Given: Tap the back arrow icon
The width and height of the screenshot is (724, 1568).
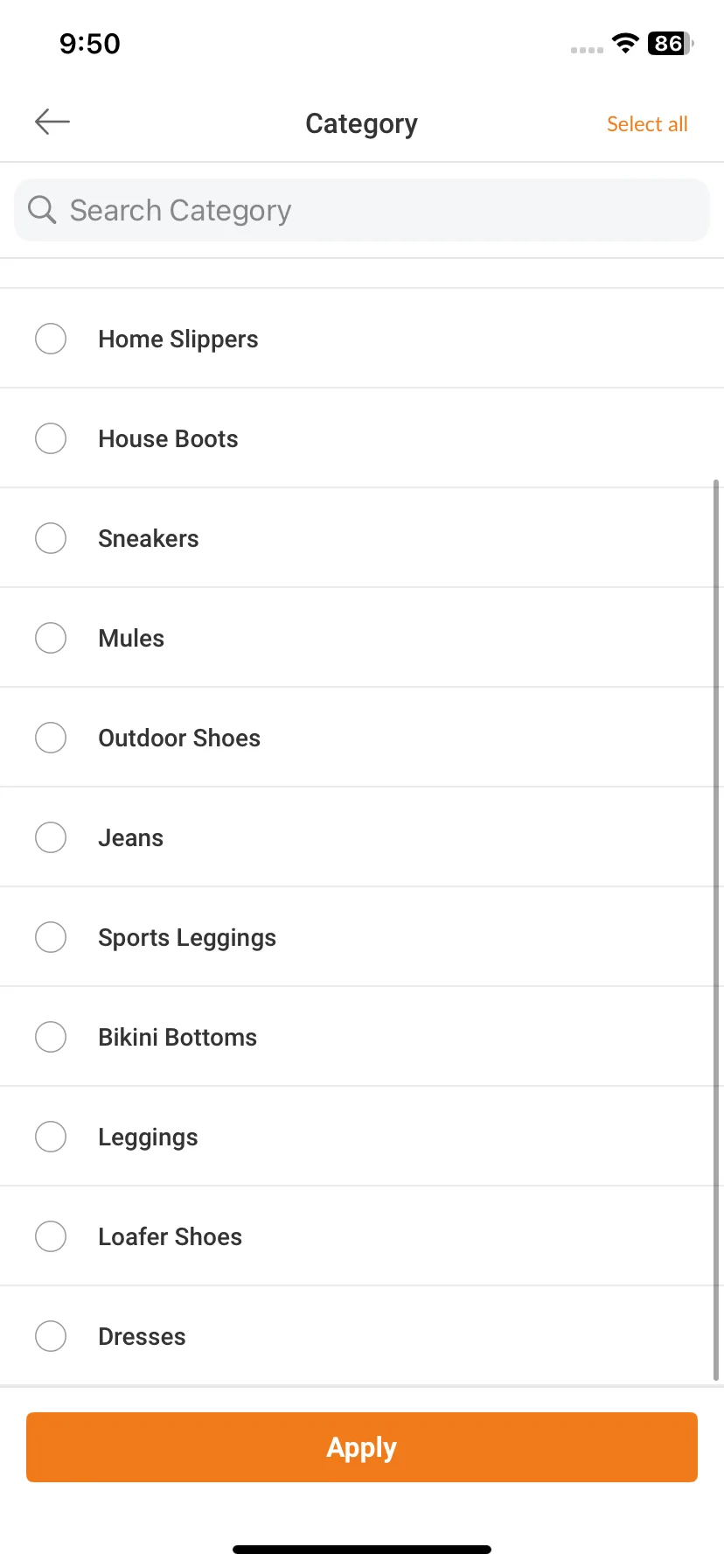Looking at the screenshot, I should coord(52,122).
